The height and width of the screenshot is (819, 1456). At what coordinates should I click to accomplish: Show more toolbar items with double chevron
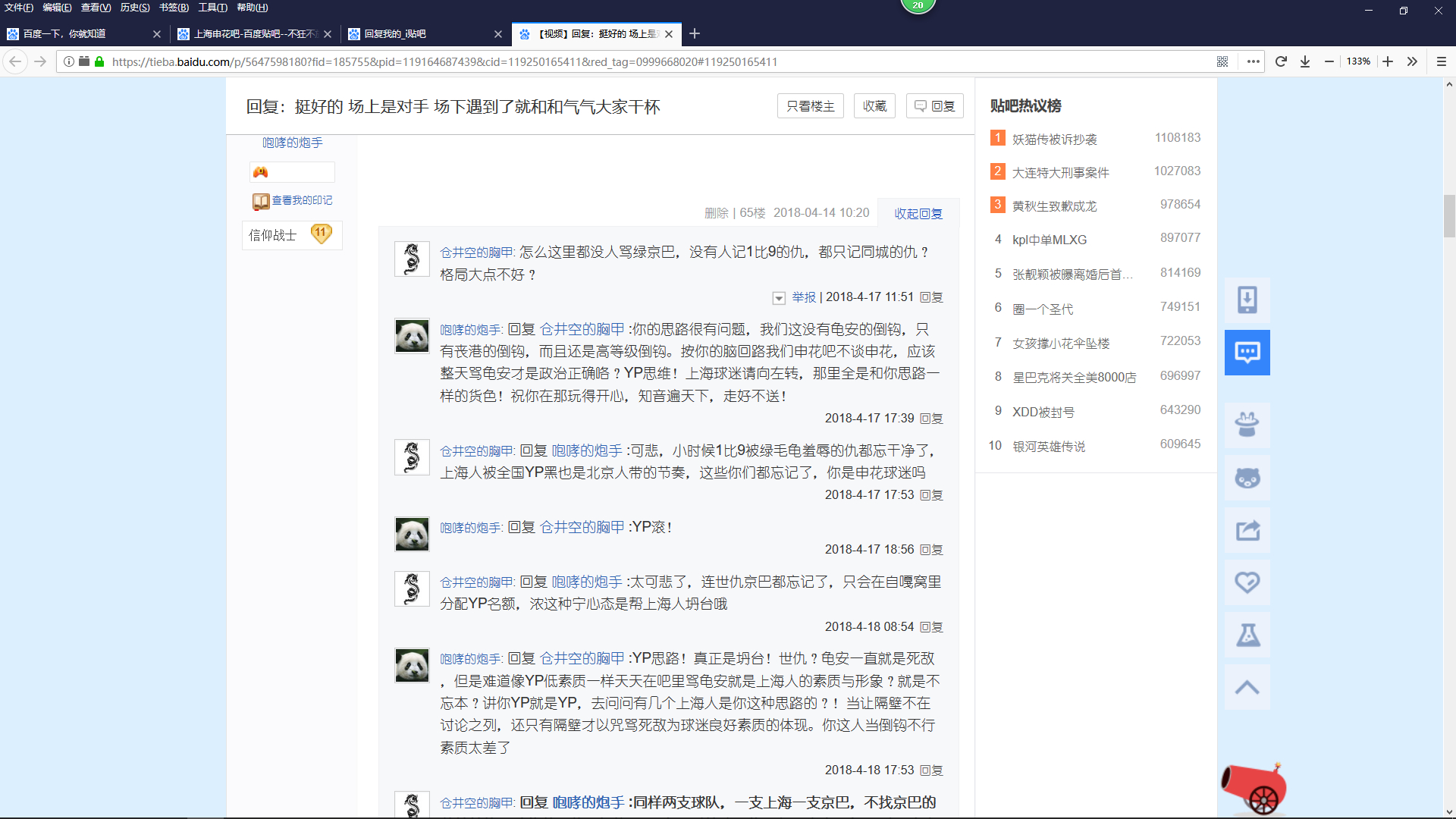pyautogui.click(x=1412, y=61)
